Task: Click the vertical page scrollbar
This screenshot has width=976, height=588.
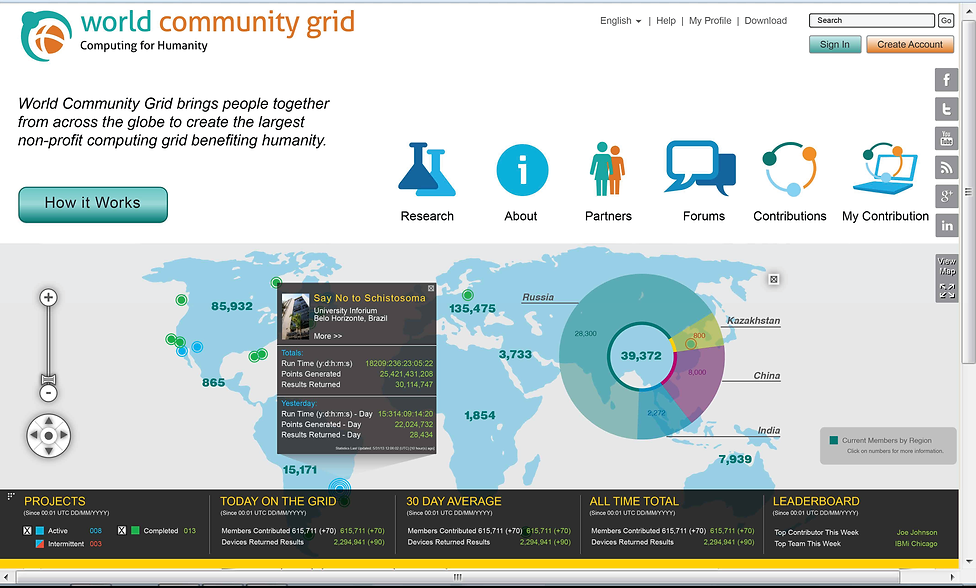Action: pos(969,193)
